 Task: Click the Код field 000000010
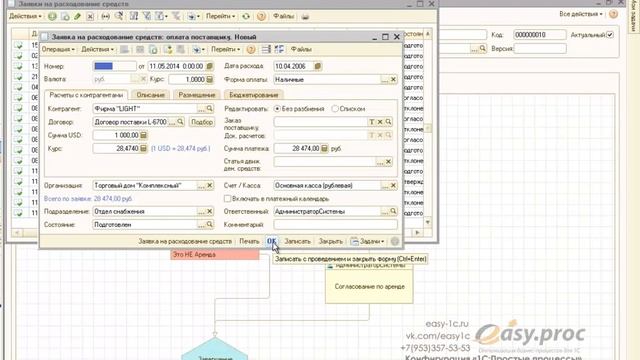coord(540,35)
